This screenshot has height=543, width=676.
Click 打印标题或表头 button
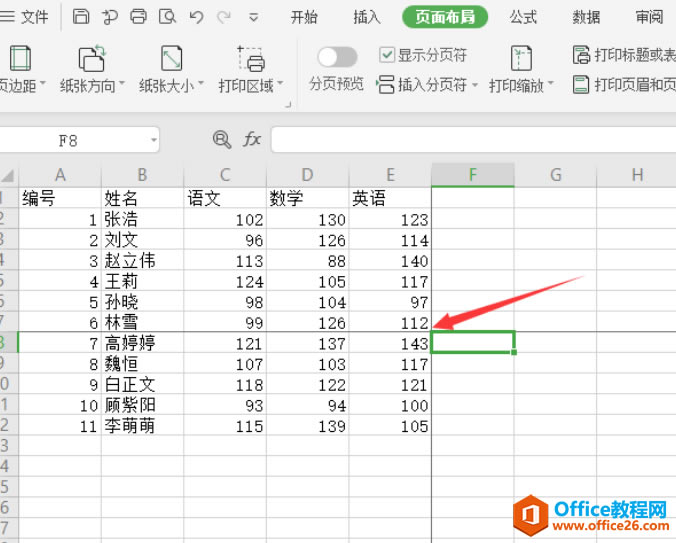[624, 55]
